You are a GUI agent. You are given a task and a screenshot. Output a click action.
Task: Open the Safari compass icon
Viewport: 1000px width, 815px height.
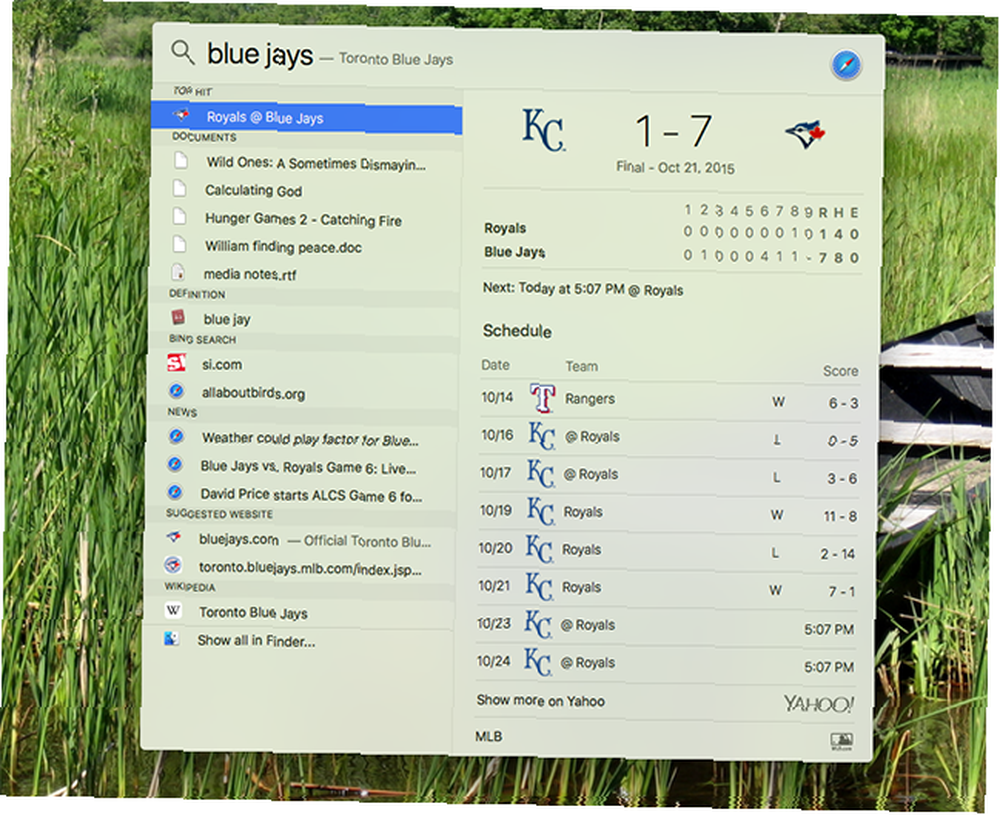[846, 65]
